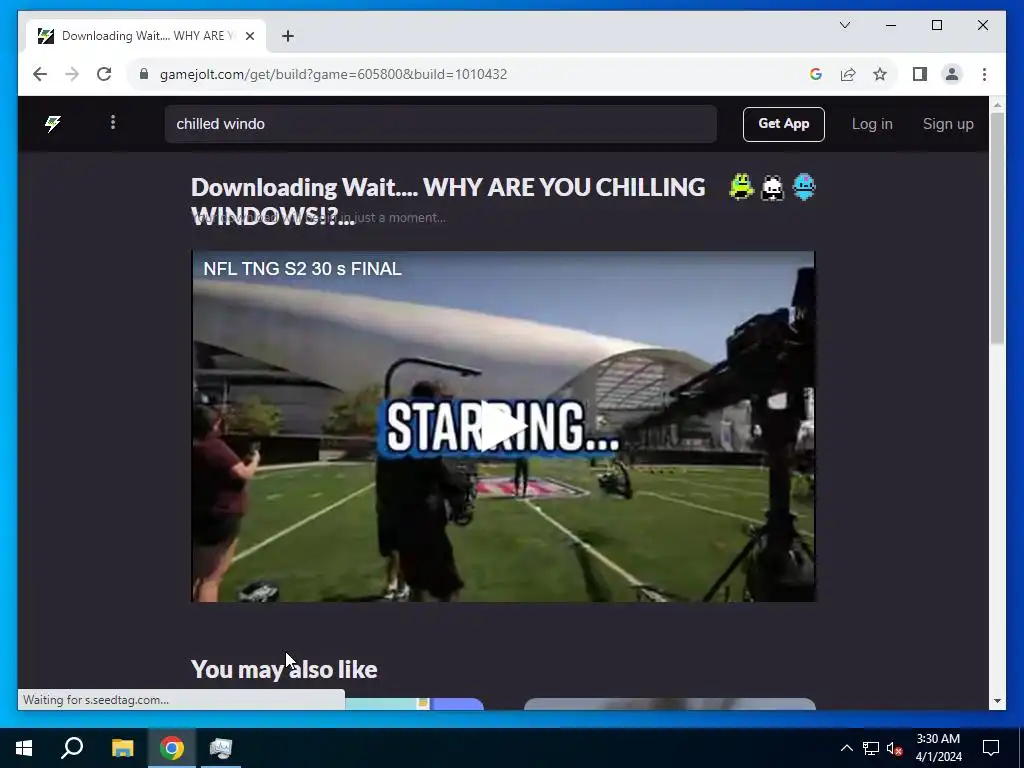The width and height of the screenshot is (1024, 768).
Task: Select the 'Downloading Wait...' browser tab
Action: pos(146,36)
